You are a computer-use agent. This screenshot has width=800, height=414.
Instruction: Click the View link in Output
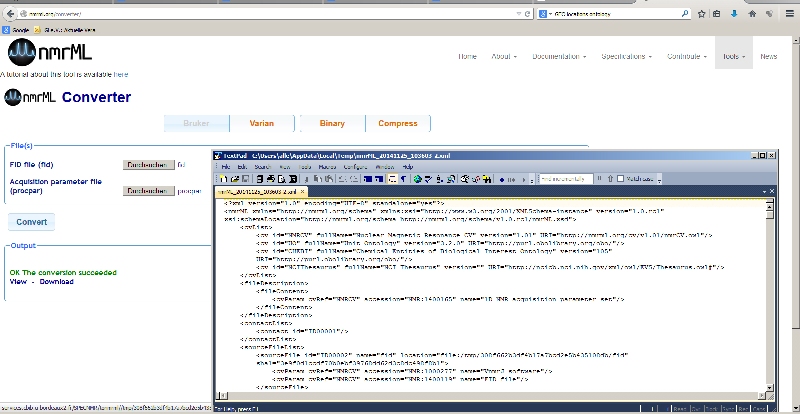click(18, 282)
